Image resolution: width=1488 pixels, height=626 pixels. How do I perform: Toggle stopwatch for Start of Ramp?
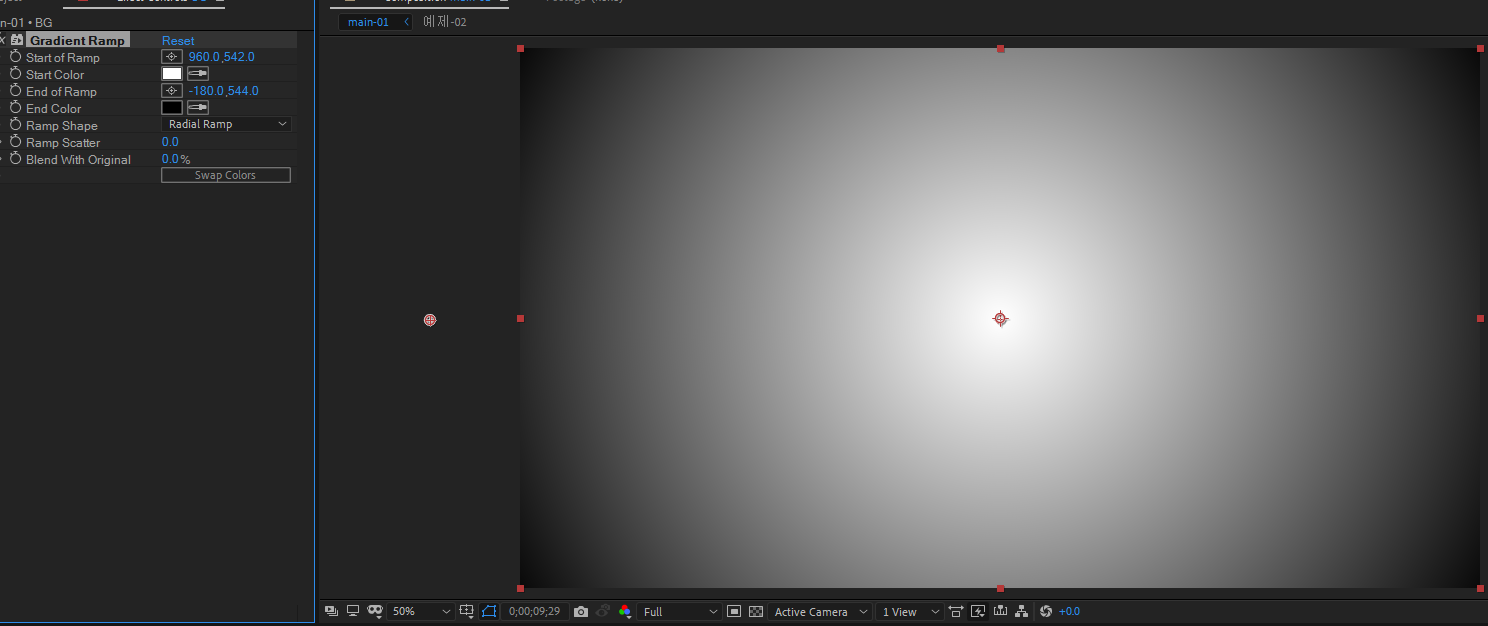point(16,57)
